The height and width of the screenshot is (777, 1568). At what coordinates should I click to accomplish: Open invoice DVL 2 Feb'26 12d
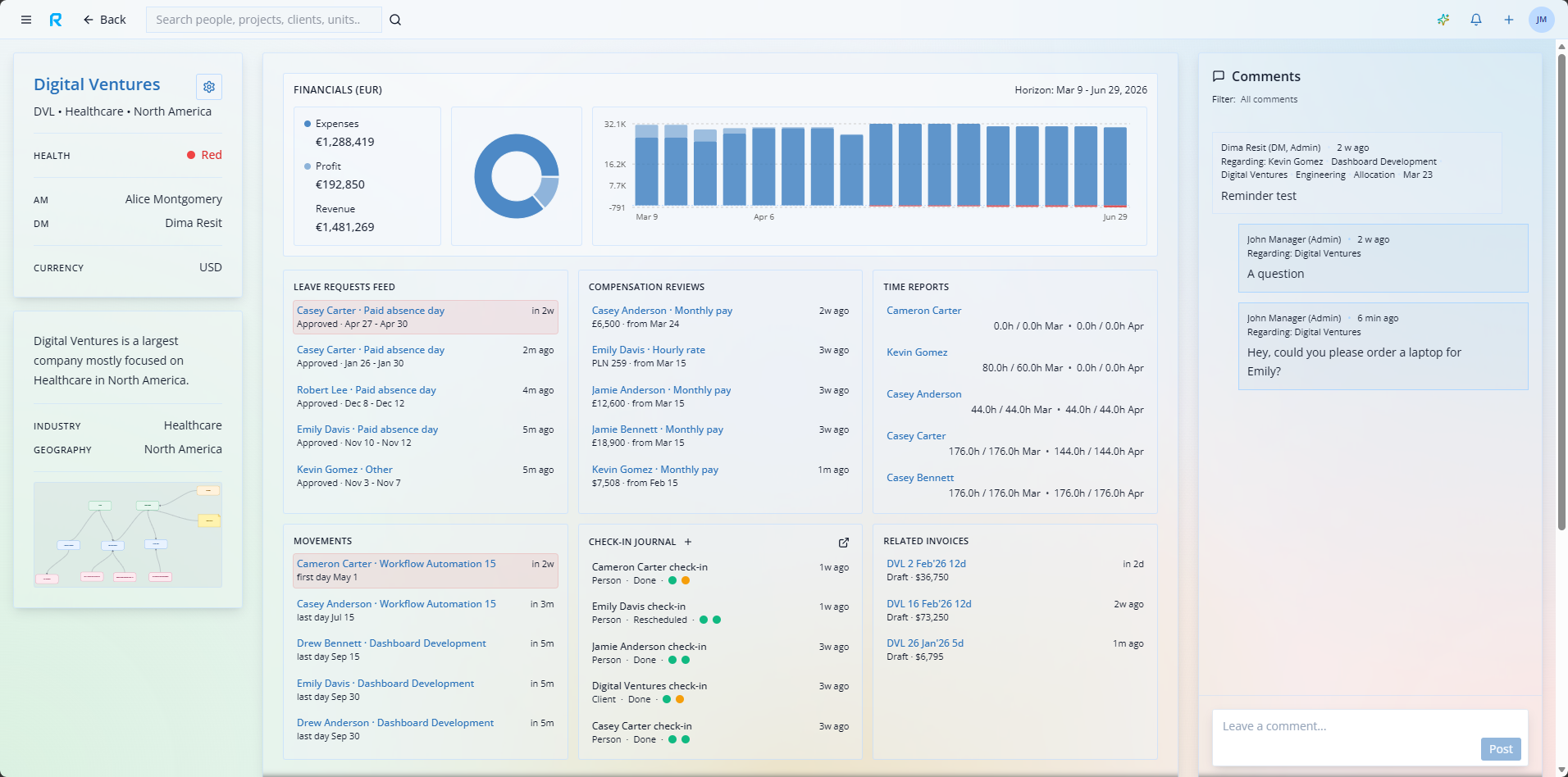[x=925, y=563]
